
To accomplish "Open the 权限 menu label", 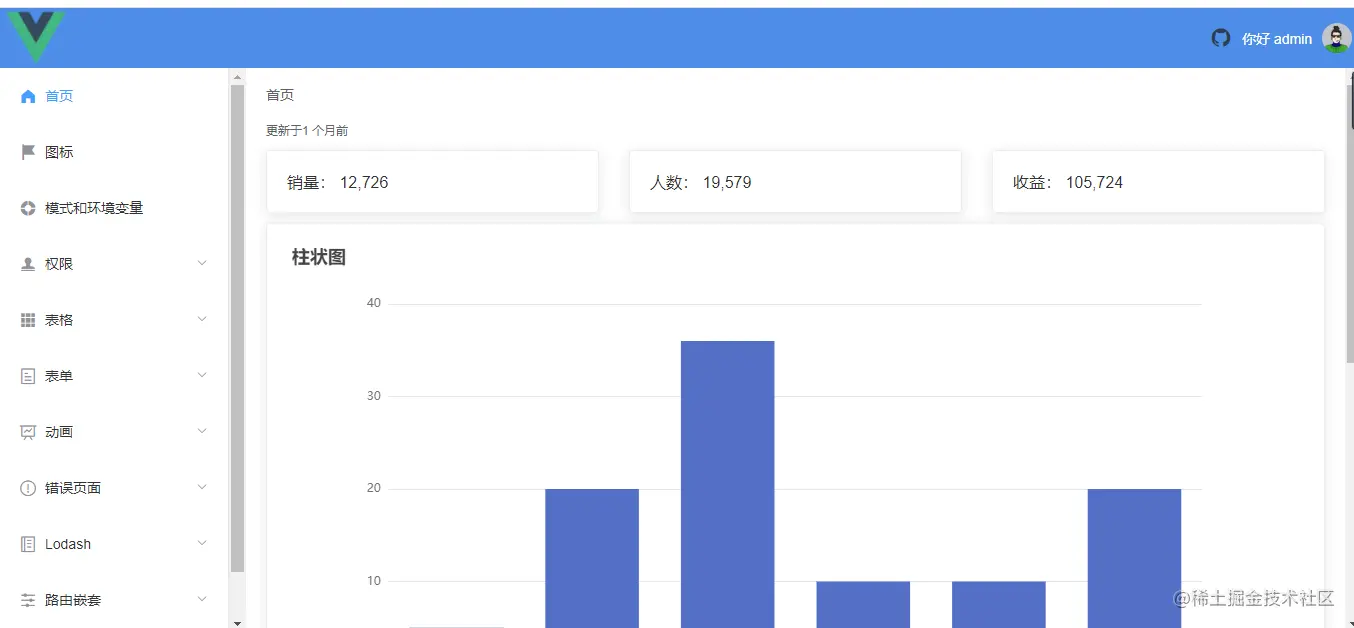I will pyautogui.click(x=59, y=264).
